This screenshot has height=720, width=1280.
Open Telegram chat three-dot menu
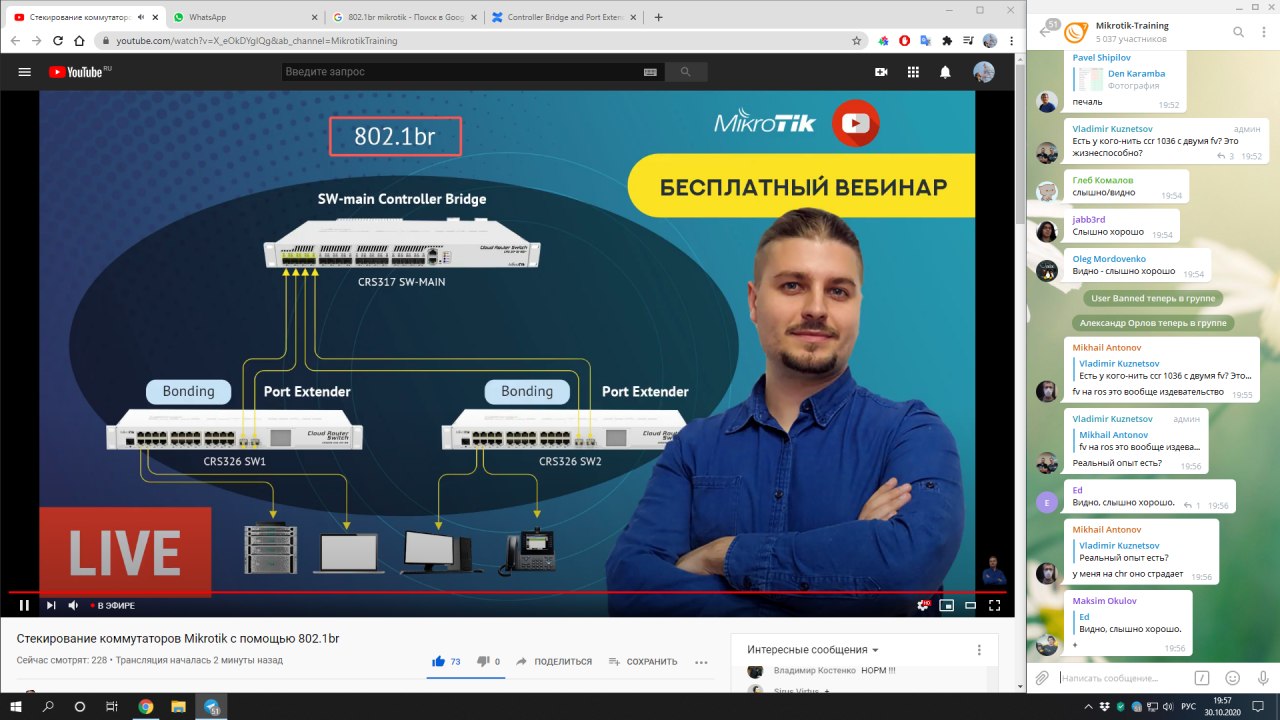tap(1263, 32)
